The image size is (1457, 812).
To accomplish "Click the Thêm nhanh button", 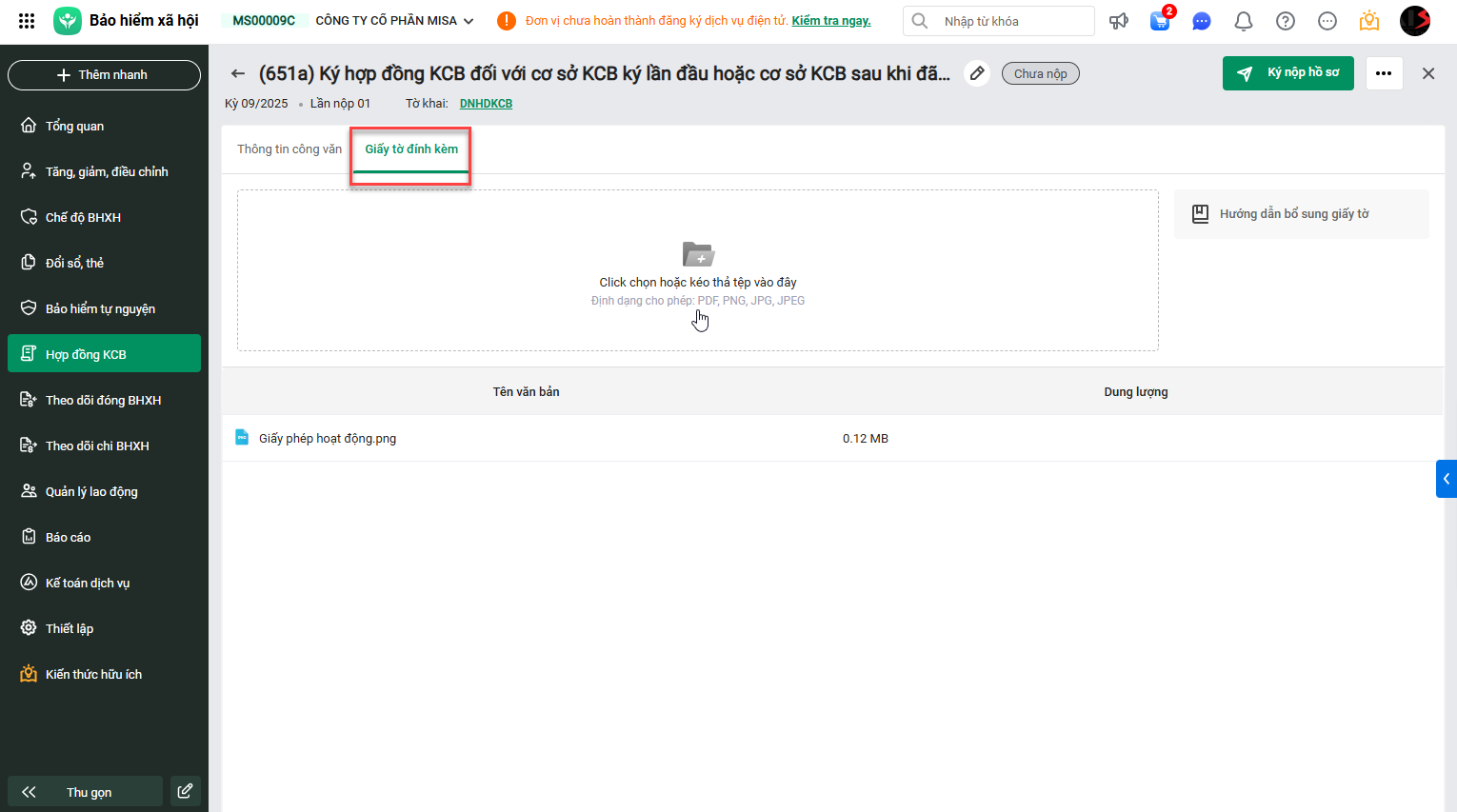I will 104,74.
